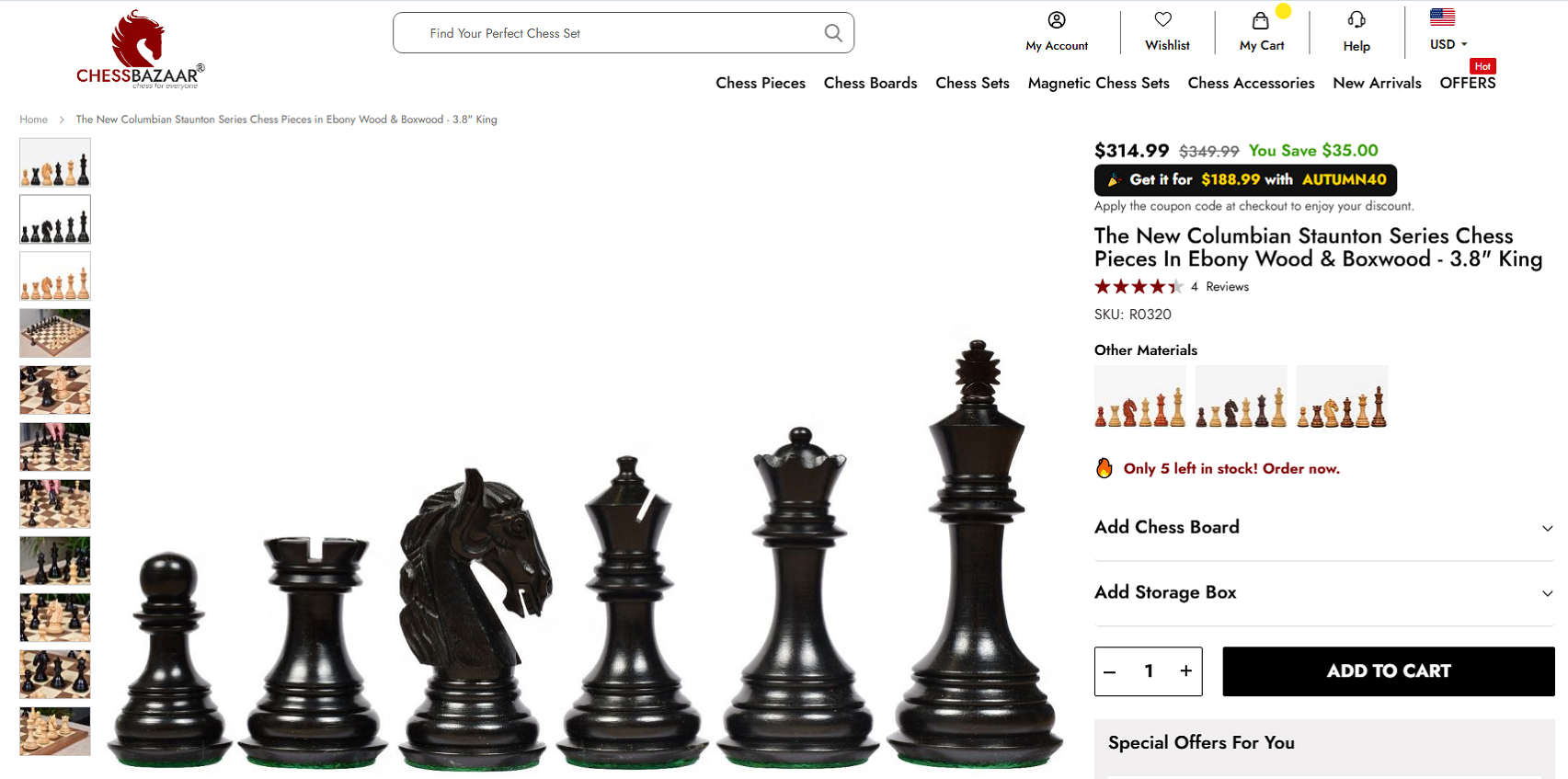Select the first Other Materials swatch

coord(1139,396)
